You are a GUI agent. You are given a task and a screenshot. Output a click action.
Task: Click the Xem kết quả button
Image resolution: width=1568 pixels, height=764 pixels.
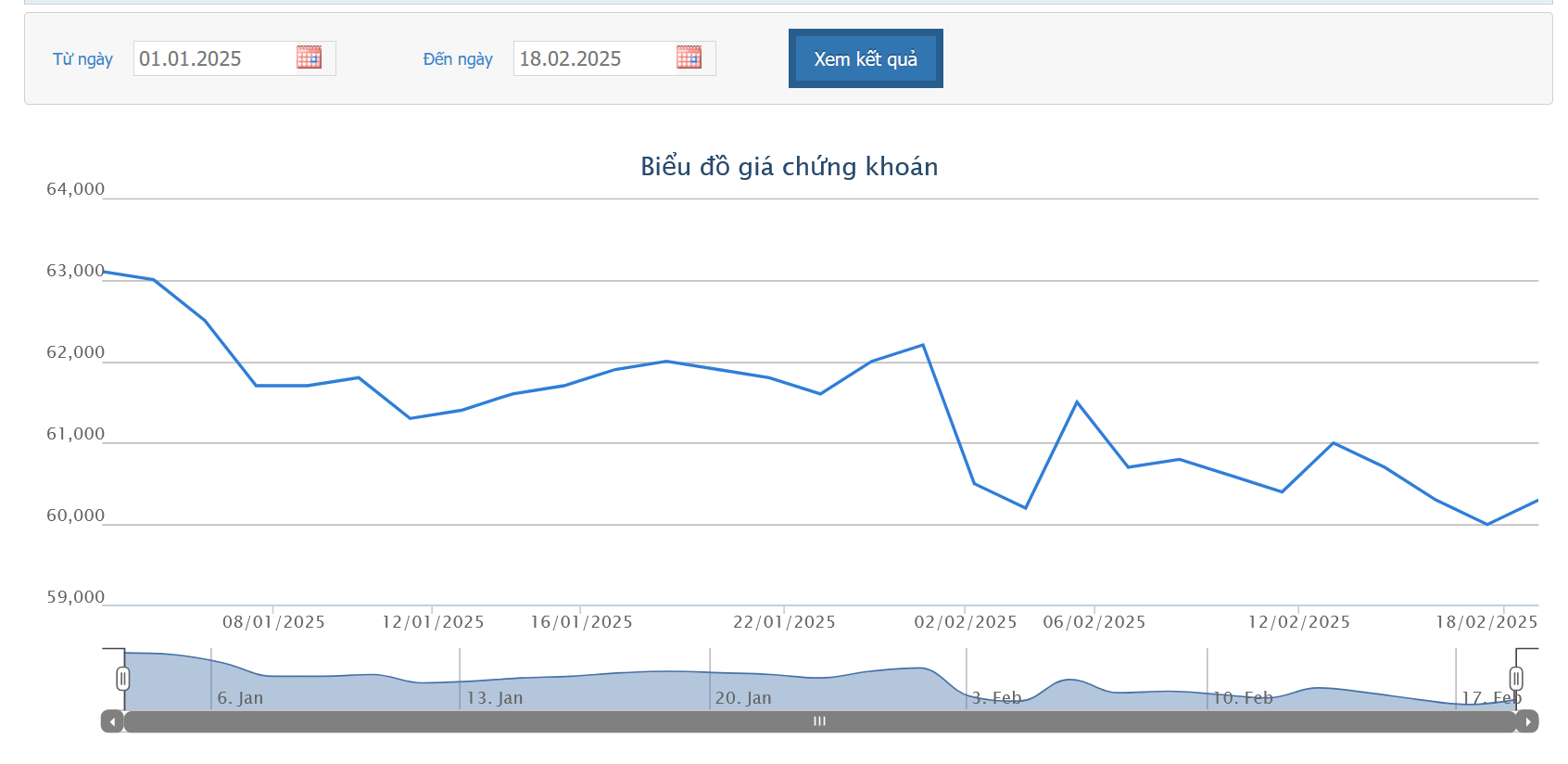(x=866, y=58)
